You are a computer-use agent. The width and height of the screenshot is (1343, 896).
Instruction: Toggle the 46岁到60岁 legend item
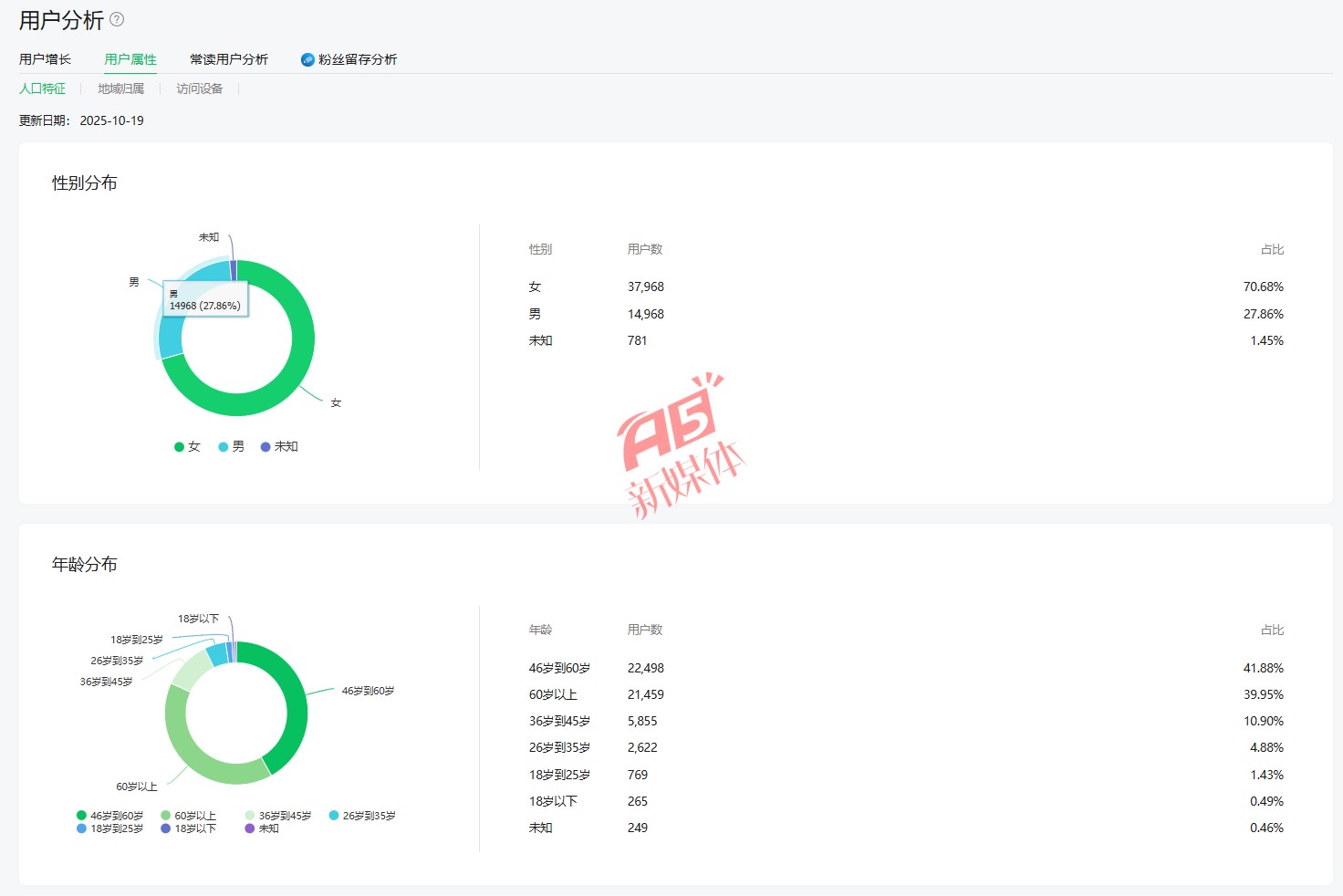[109, 816]
